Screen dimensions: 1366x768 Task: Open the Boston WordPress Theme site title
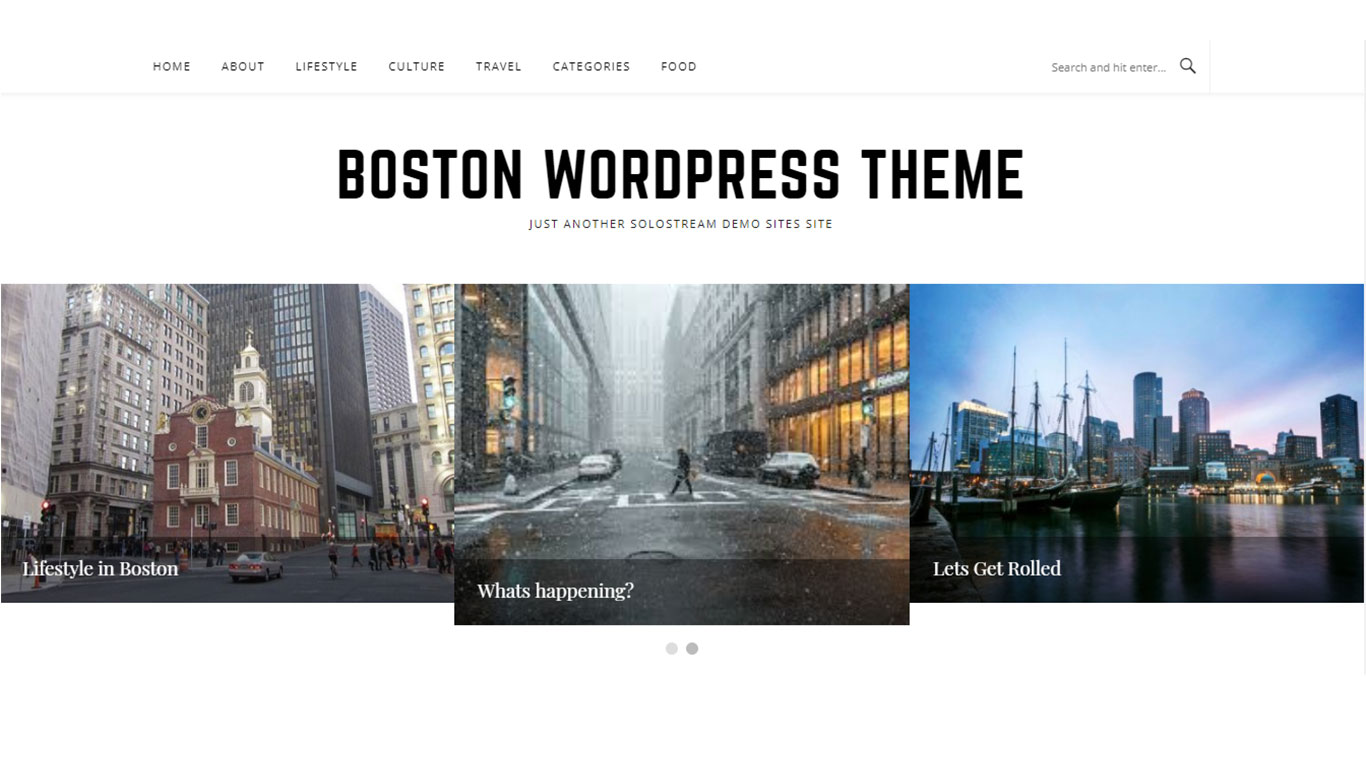click(x=681, y=174)
